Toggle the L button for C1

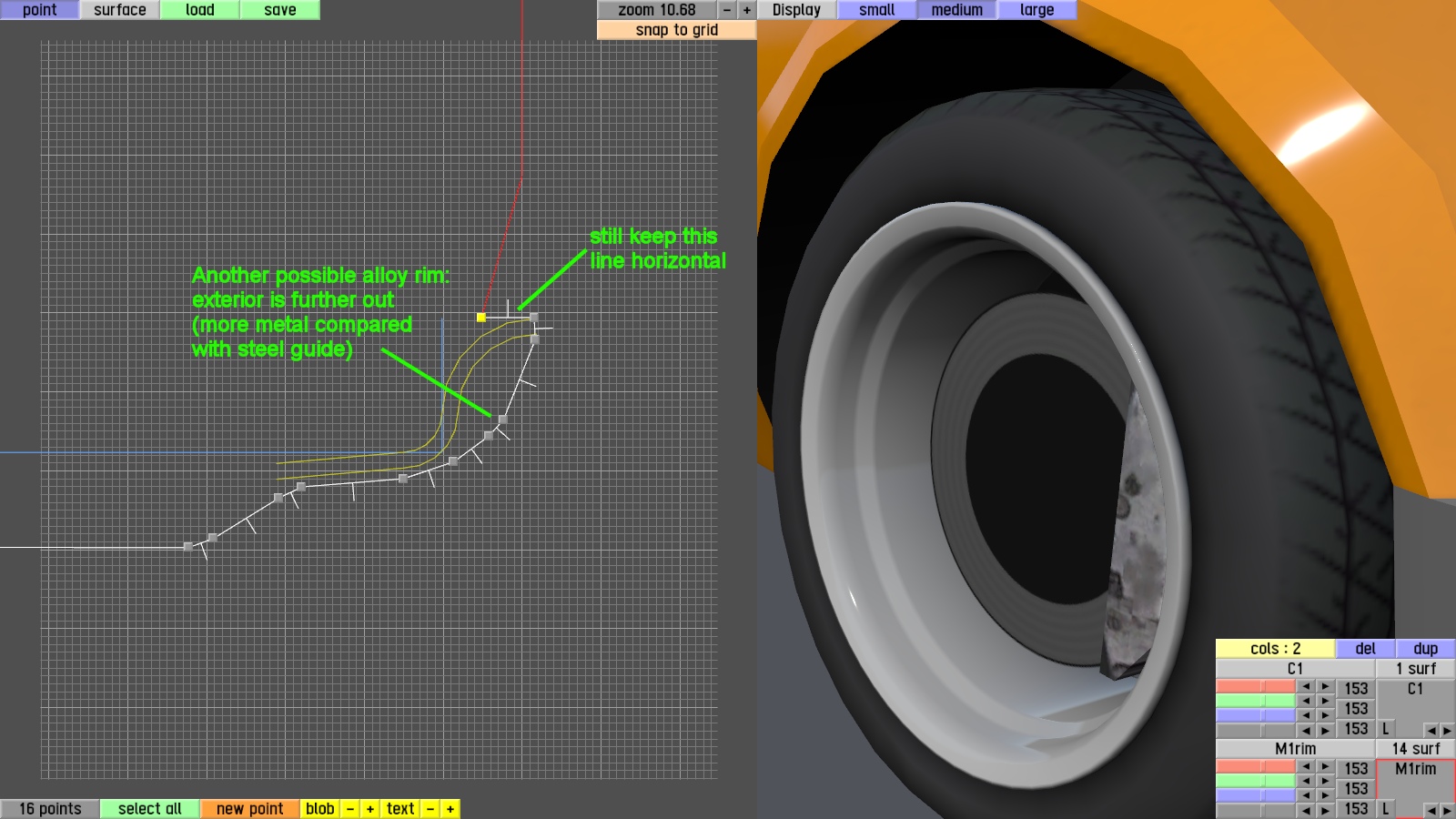pos(1385,729)
